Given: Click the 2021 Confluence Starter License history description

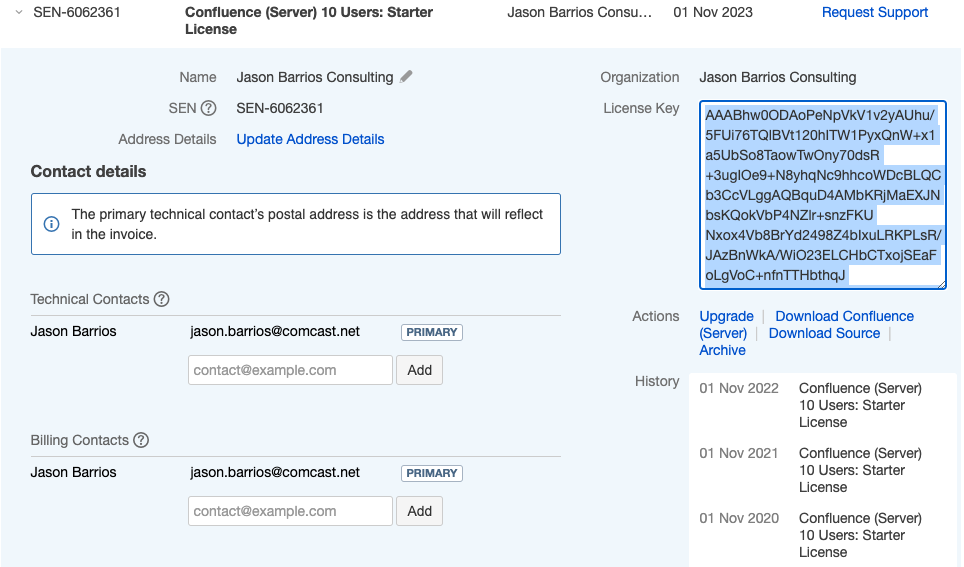Looking at the screenshot, I should point(860,470).
